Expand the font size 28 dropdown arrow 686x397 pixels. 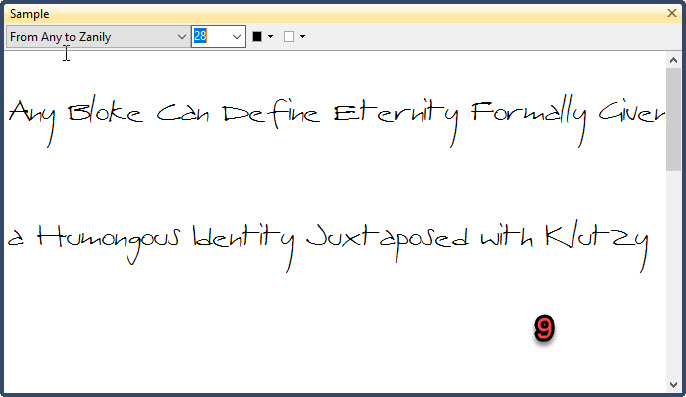[x=237, y=37]
